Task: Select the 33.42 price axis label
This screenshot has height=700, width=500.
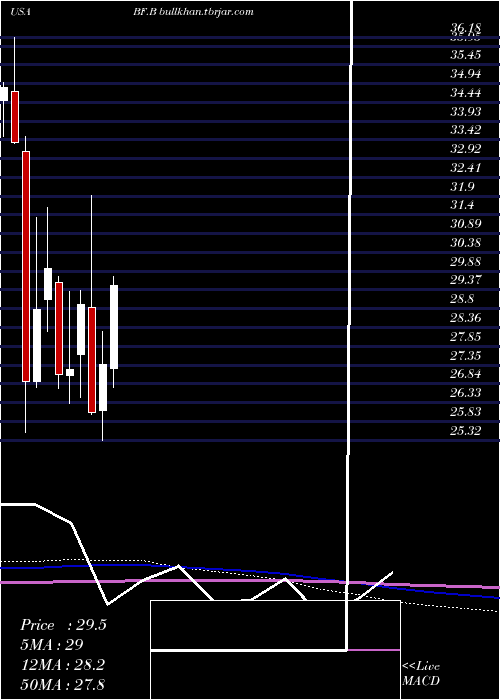Action: [466, 130]
